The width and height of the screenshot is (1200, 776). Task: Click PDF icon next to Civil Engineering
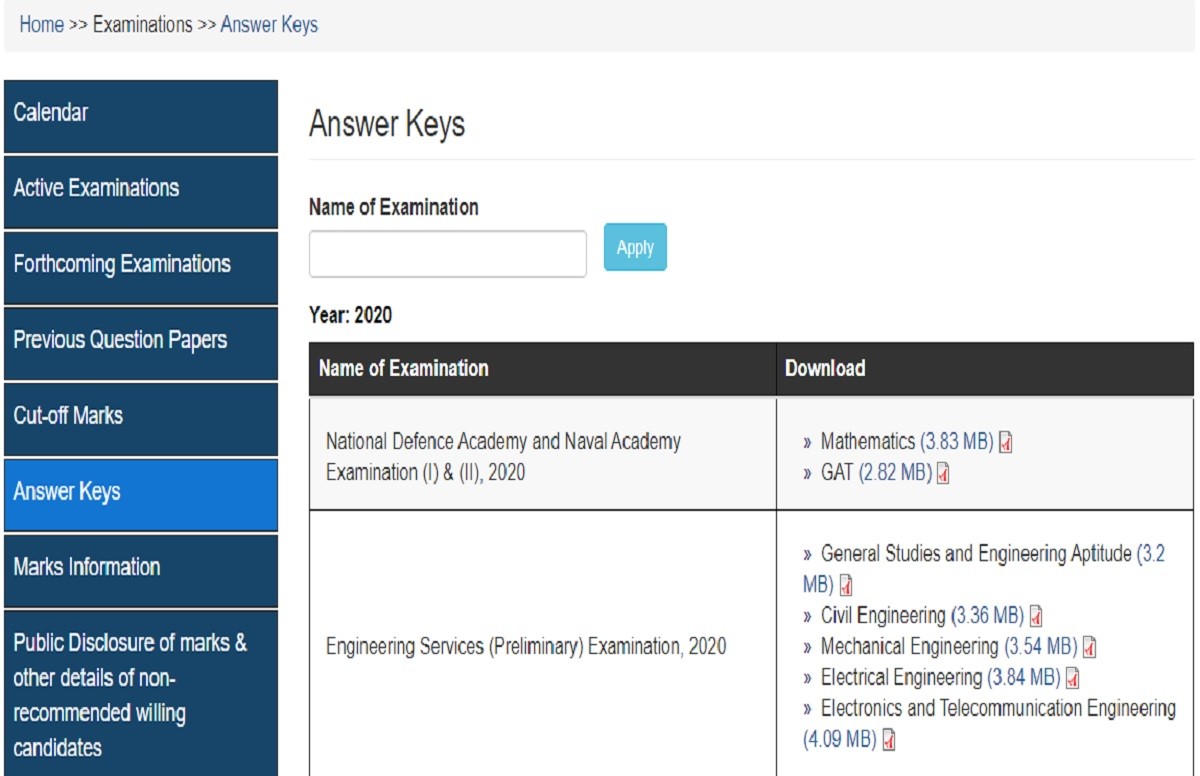pyautogui.click(x=1036, y=616)
